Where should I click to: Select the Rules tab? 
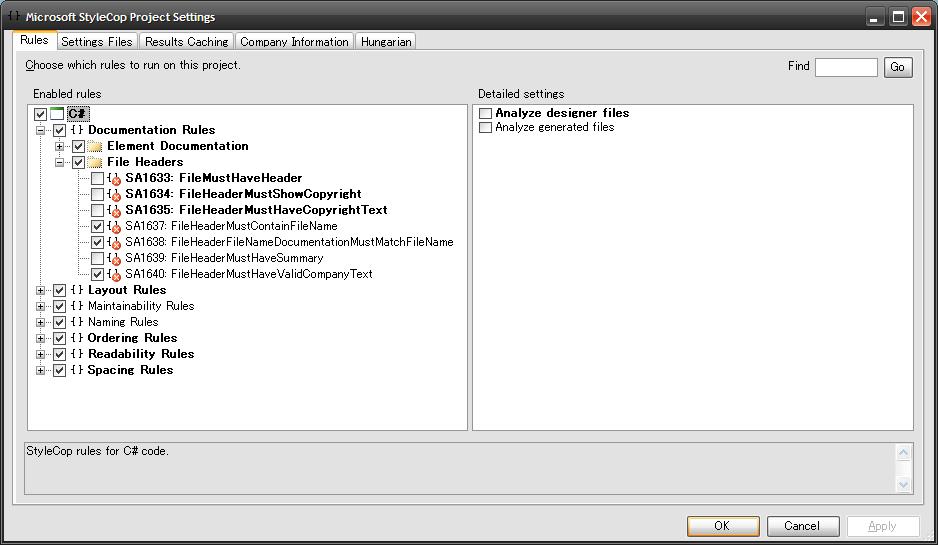coord(34,40)
